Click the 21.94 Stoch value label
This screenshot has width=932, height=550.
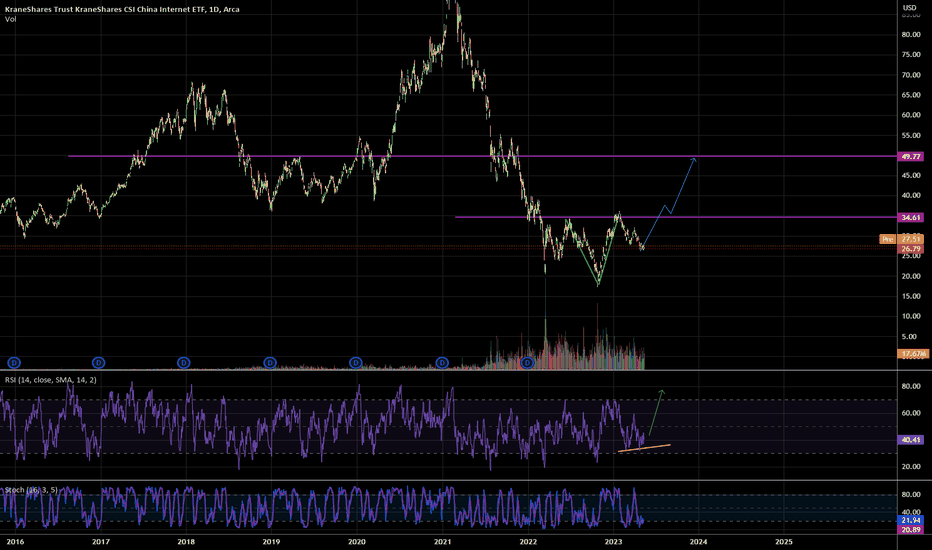click(911, 520)
